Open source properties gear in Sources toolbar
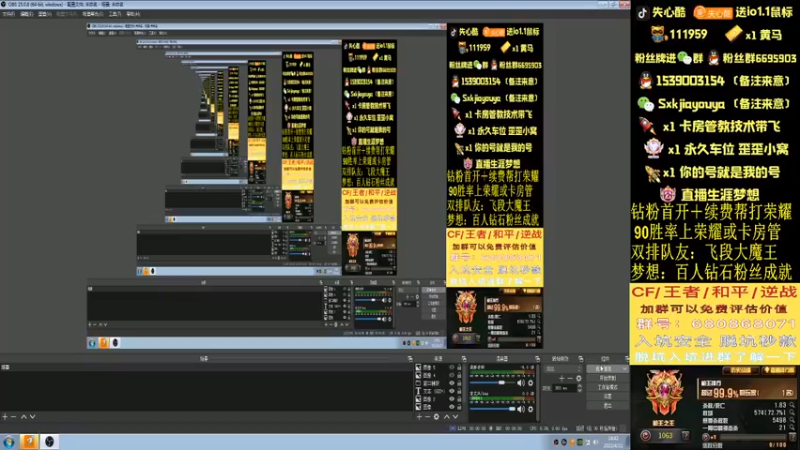 [436, 417]
